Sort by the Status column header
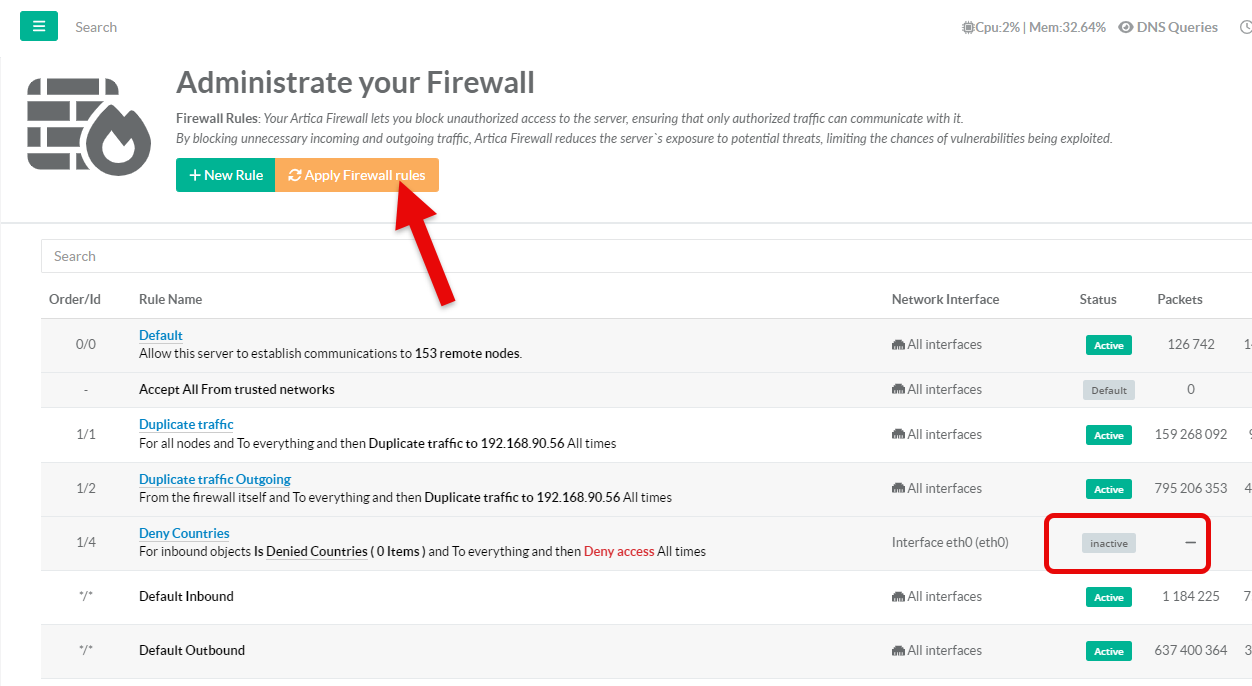The image size is (1252, 686). pyautogui.click(x=1097, y=299)
